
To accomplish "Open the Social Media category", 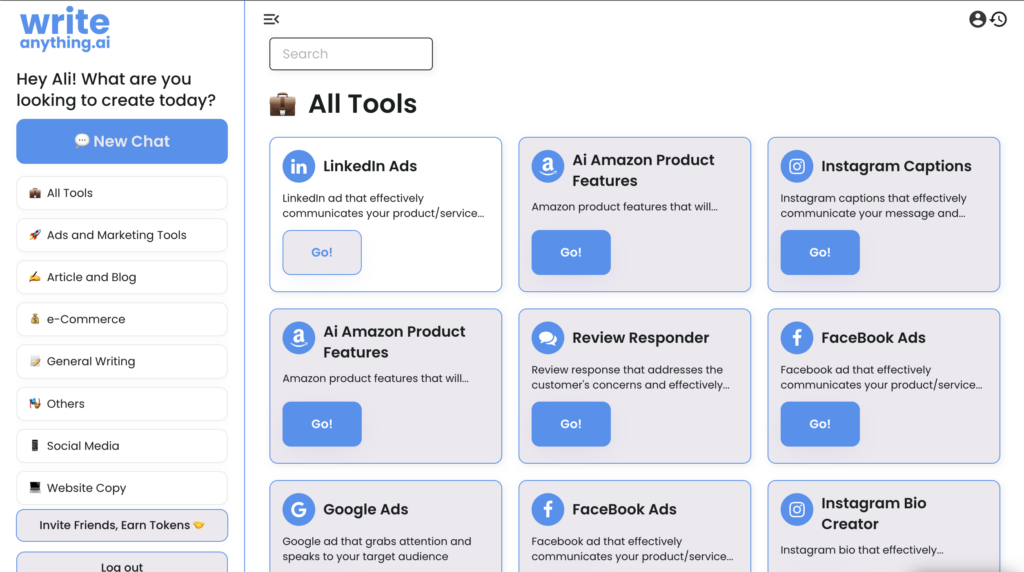I will [x=122, y=446].
